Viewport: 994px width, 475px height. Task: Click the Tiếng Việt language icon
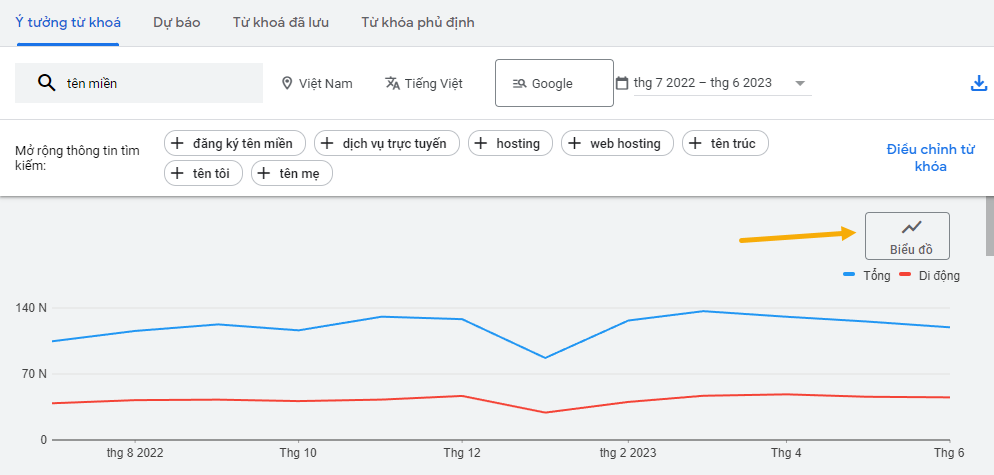(392, 83)
